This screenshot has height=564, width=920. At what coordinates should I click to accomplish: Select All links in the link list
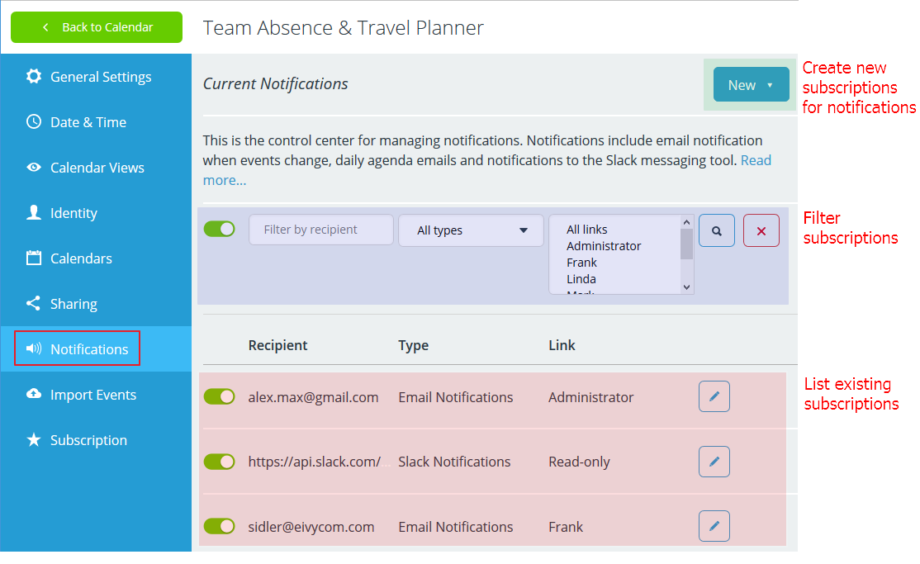(x=587, y=229)
